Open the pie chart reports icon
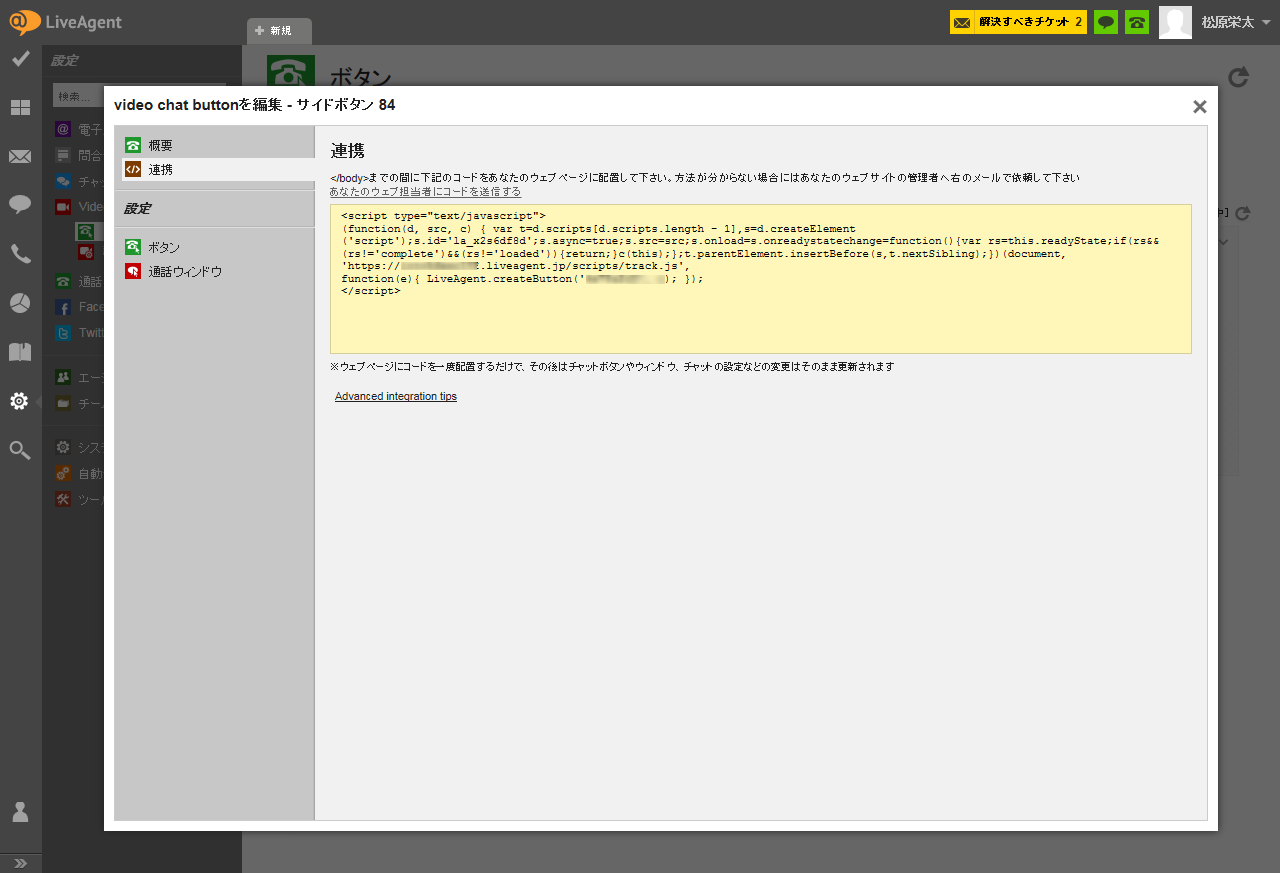This screenshot has height=873, width=1280. click(x=20, y=303)
